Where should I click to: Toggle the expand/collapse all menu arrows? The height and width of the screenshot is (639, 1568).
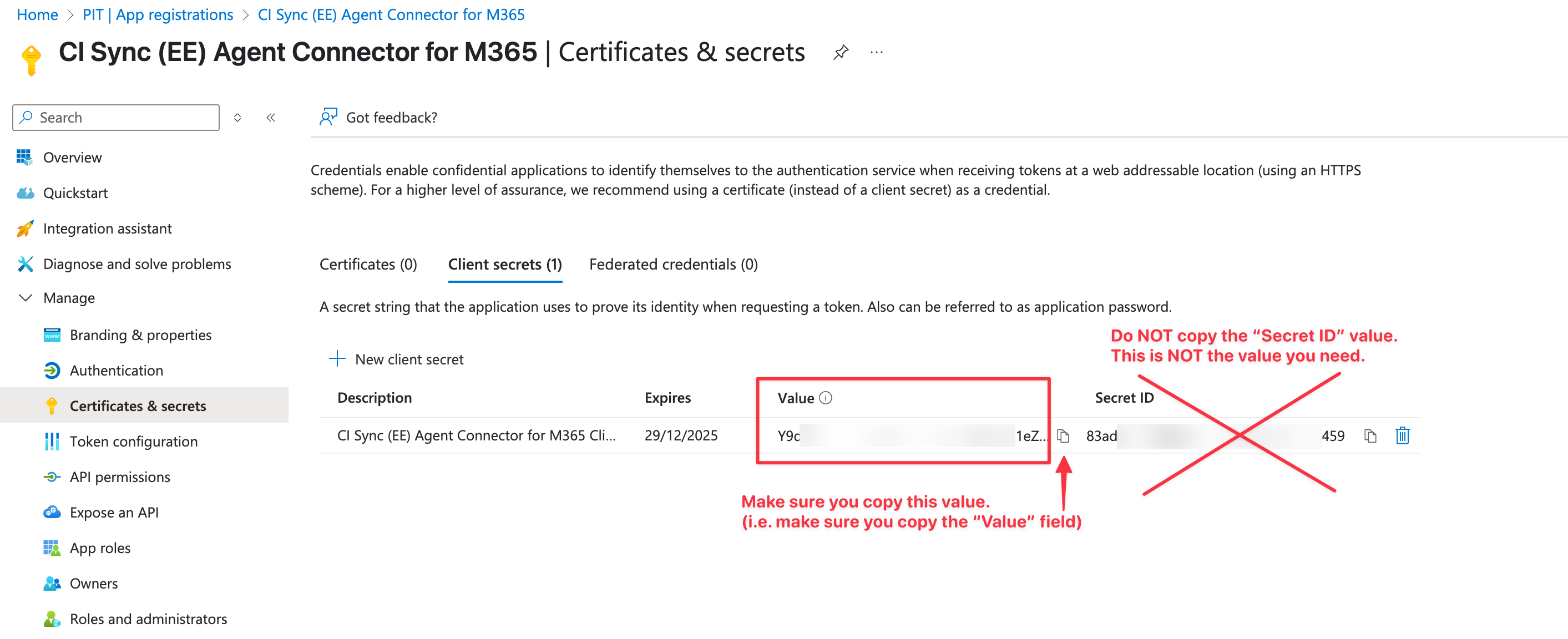coord(237,118)
